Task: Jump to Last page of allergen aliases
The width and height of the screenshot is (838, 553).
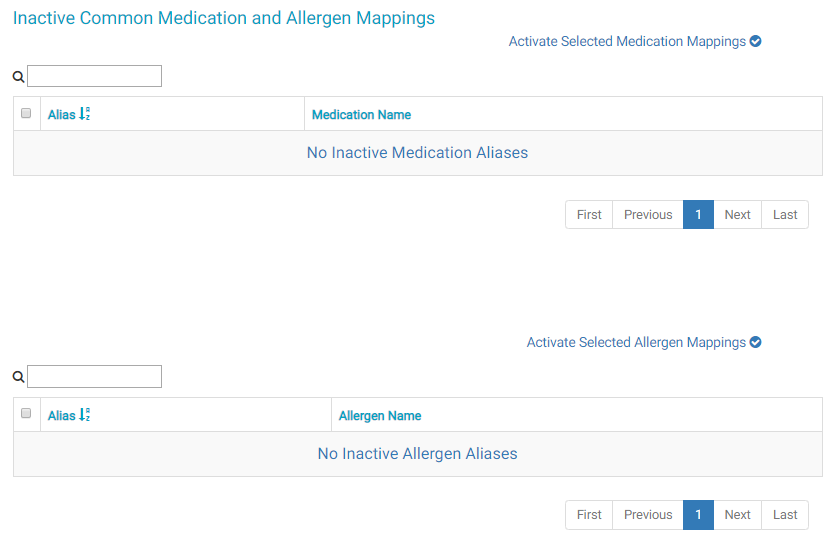Action: pyautogui.click(x=785, y=515)
